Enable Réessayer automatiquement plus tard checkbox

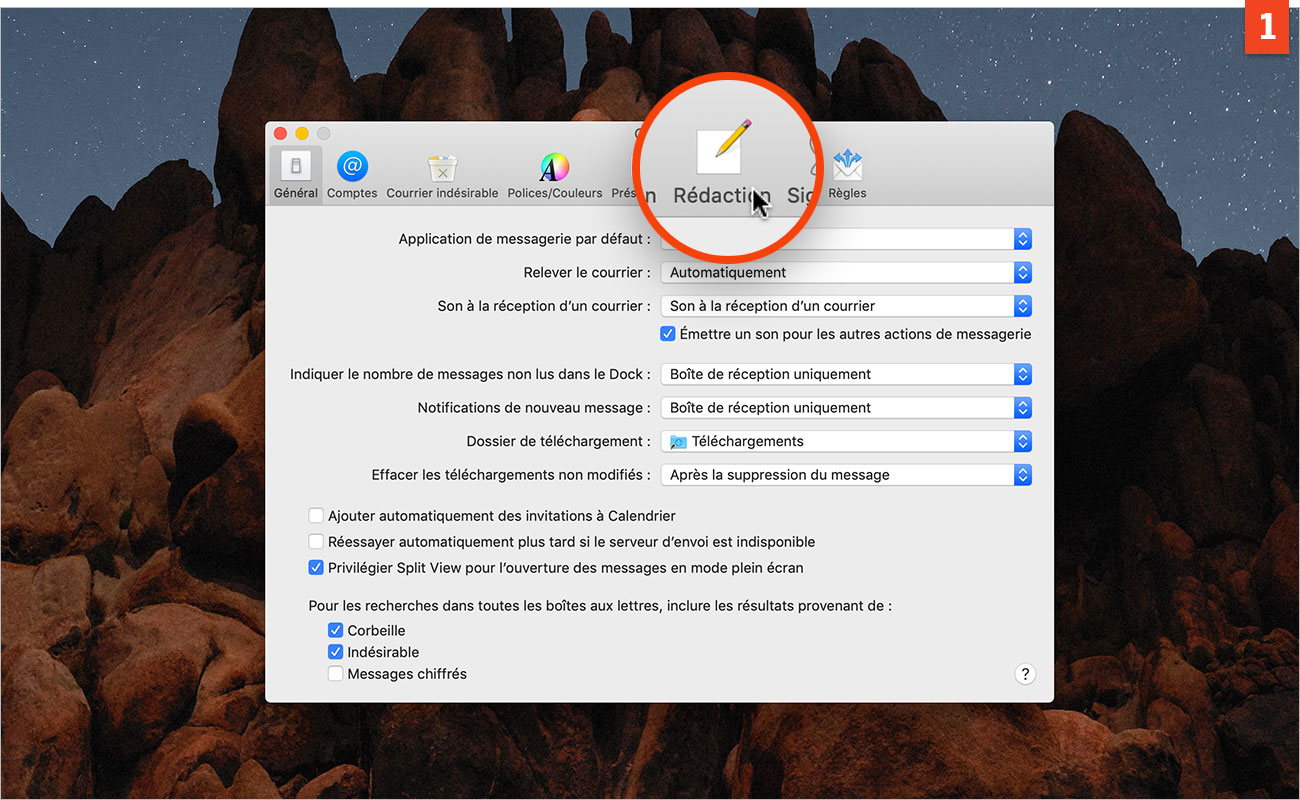[x=316, y=542]
